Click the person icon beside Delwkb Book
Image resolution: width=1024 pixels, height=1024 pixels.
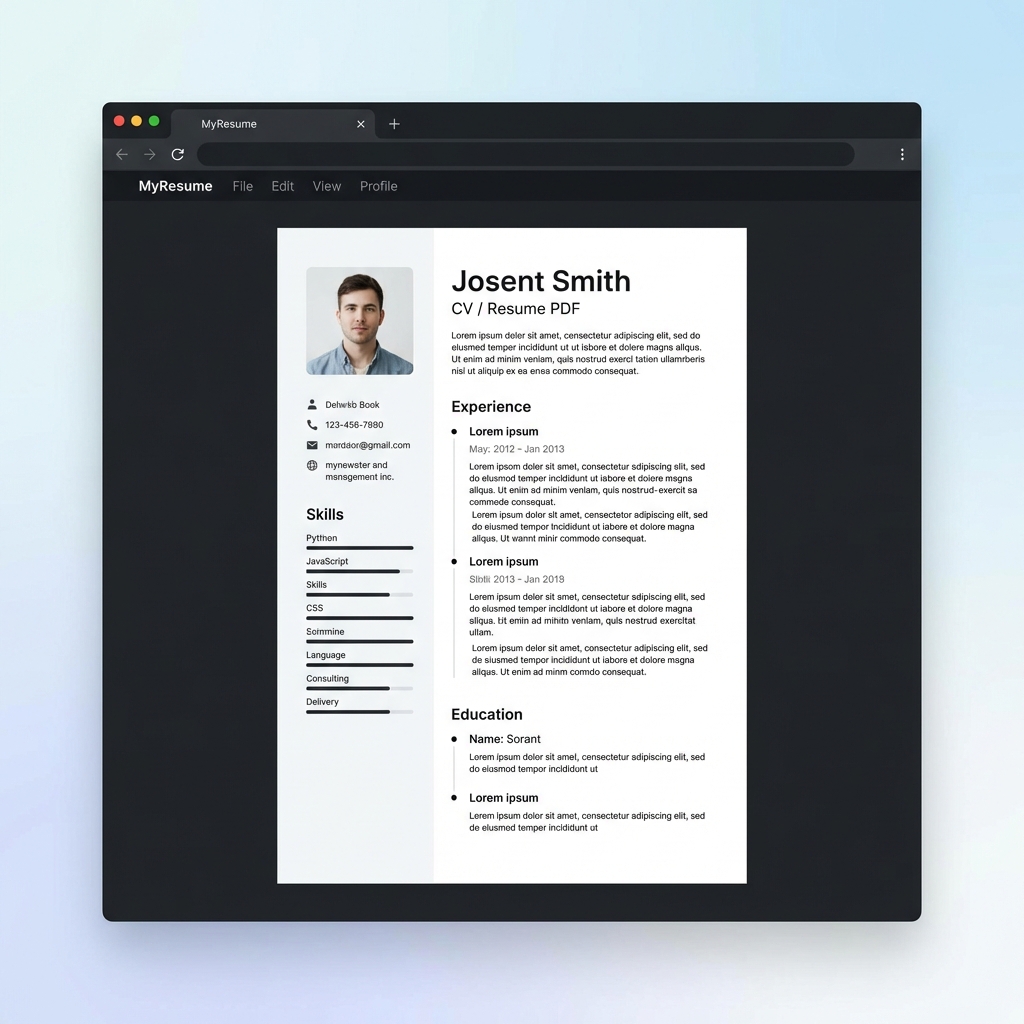coord(312,404)
